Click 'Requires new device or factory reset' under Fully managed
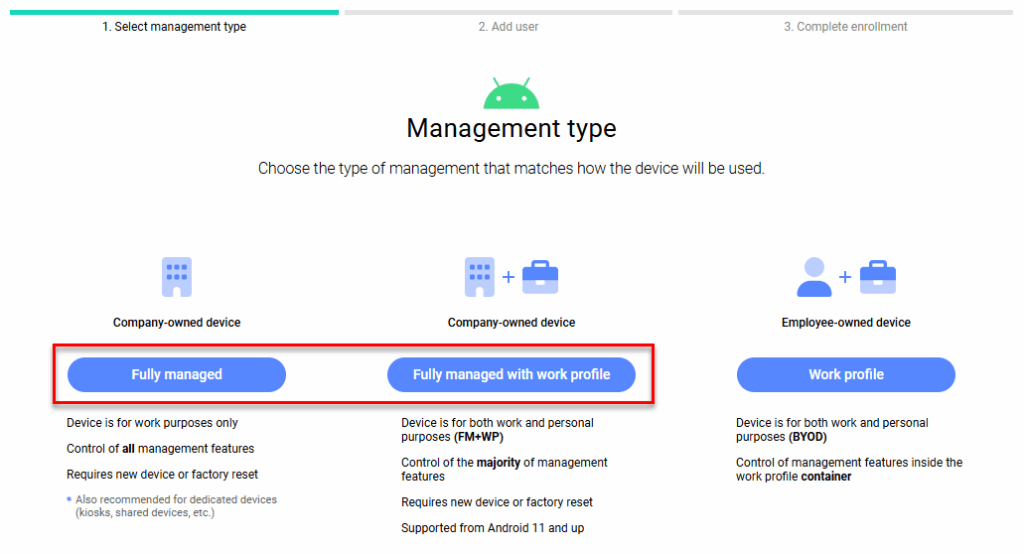 click(x=162, y=474)
